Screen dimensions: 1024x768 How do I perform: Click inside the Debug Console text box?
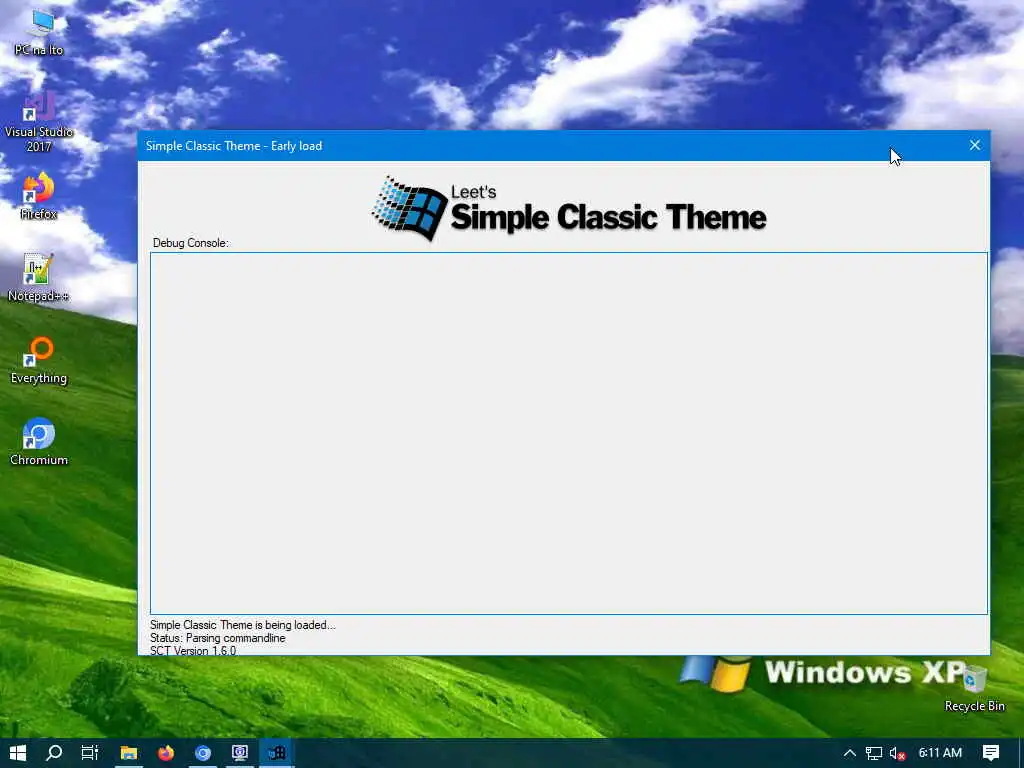click(569, 433)
